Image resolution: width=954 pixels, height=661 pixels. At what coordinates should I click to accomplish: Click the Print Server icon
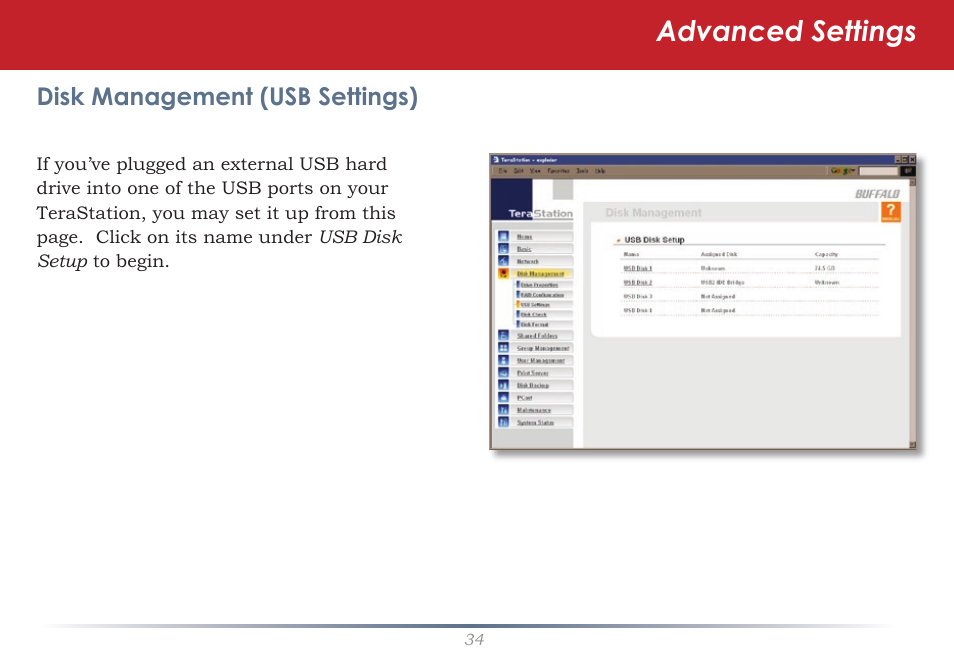(503, 372)
